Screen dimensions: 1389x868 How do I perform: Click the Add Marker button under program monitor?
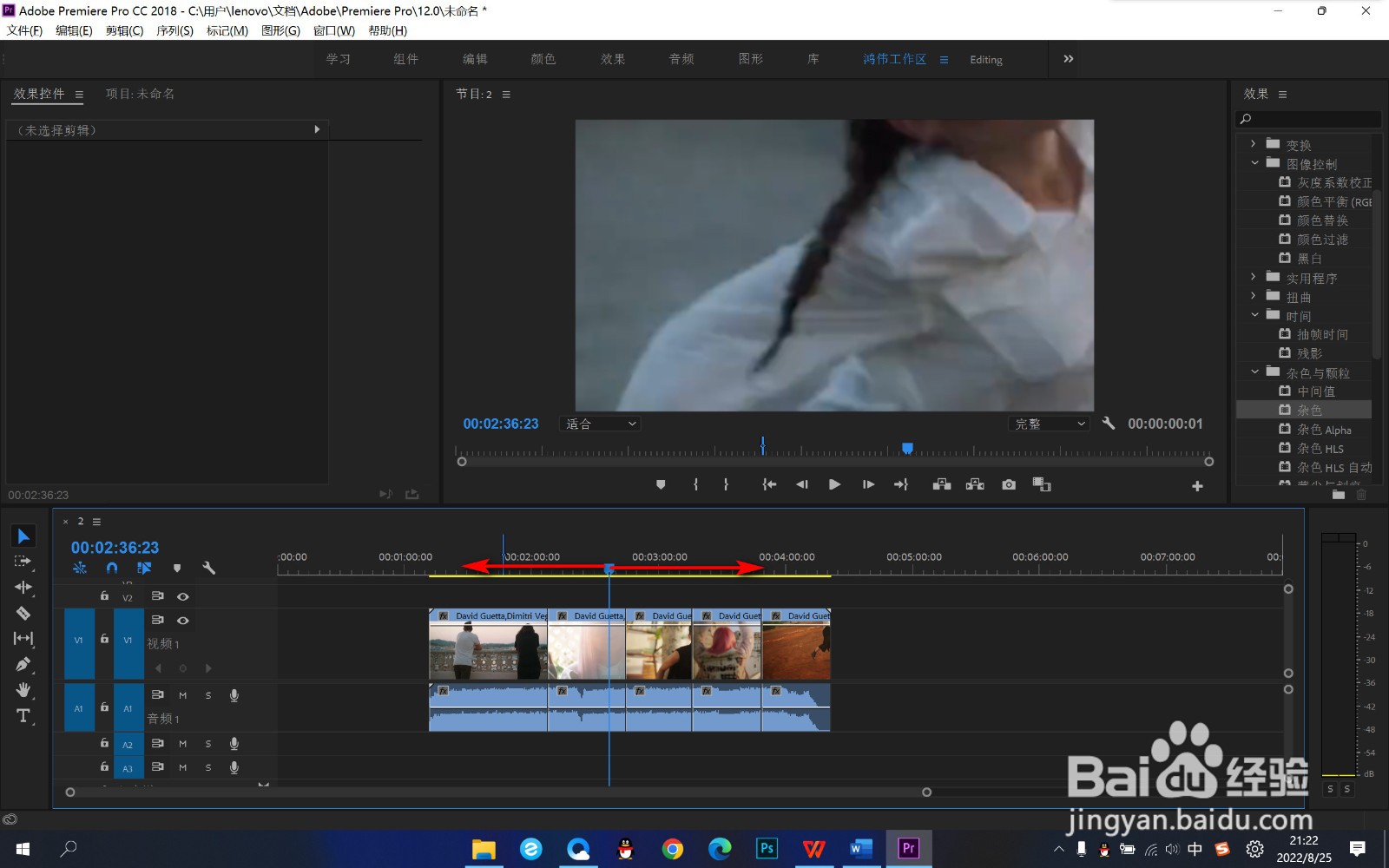[x=661, y=484]
